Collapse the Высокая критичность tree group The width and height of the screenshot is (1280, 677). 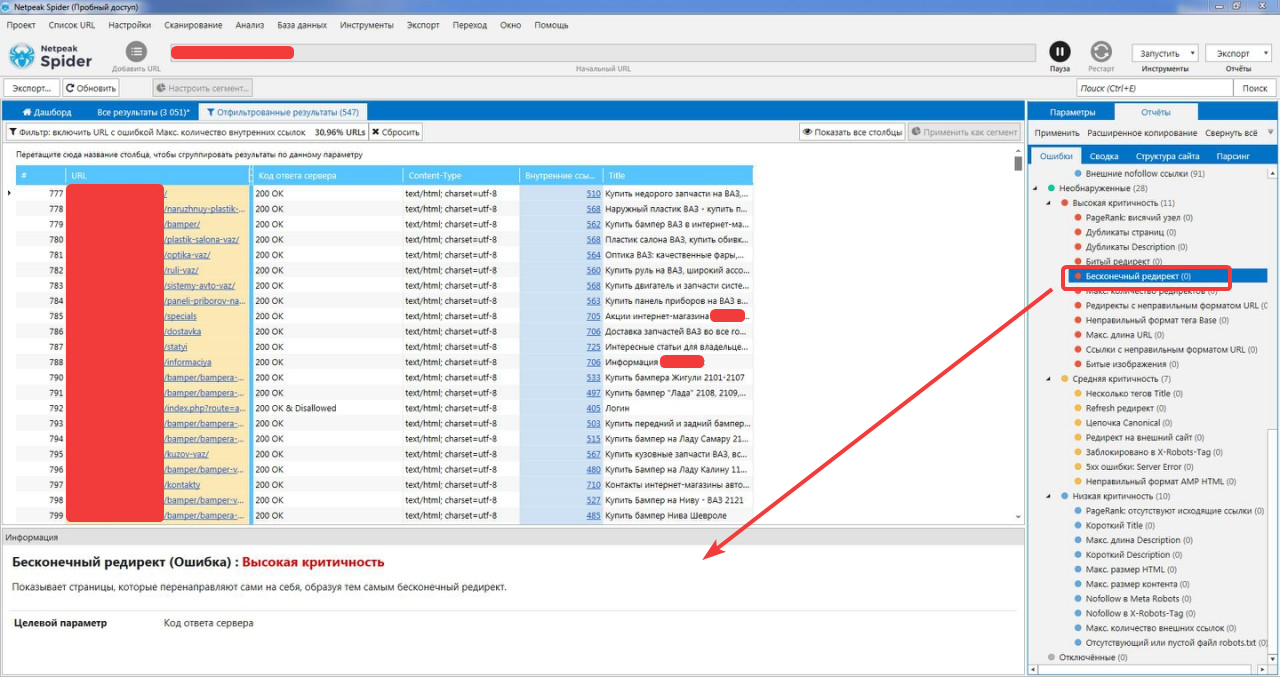click(1051, 203)
